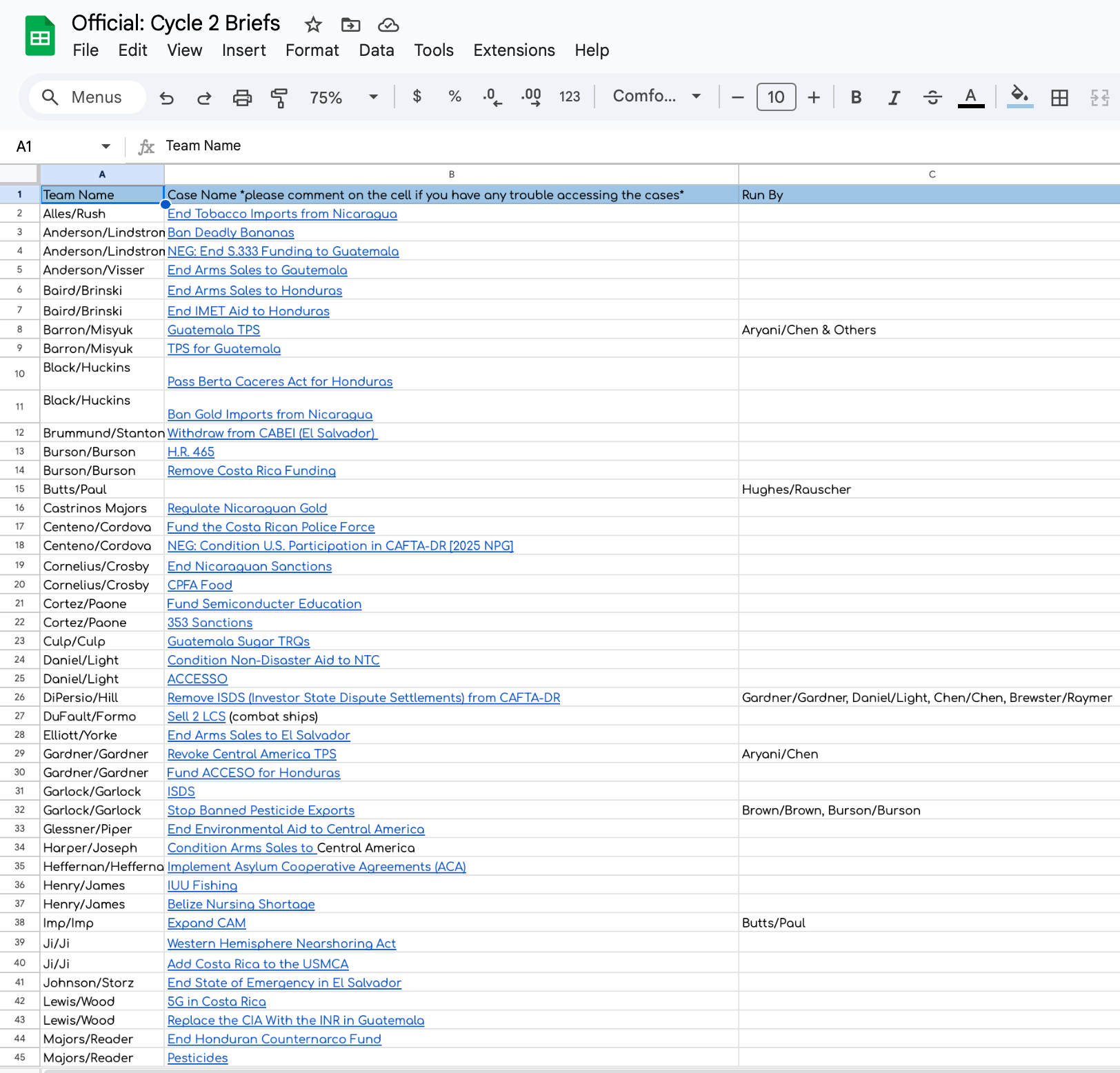Open the Ban Deadly Bananas link
Viewport: 1120px width, 1073px height.
(231, 232)
